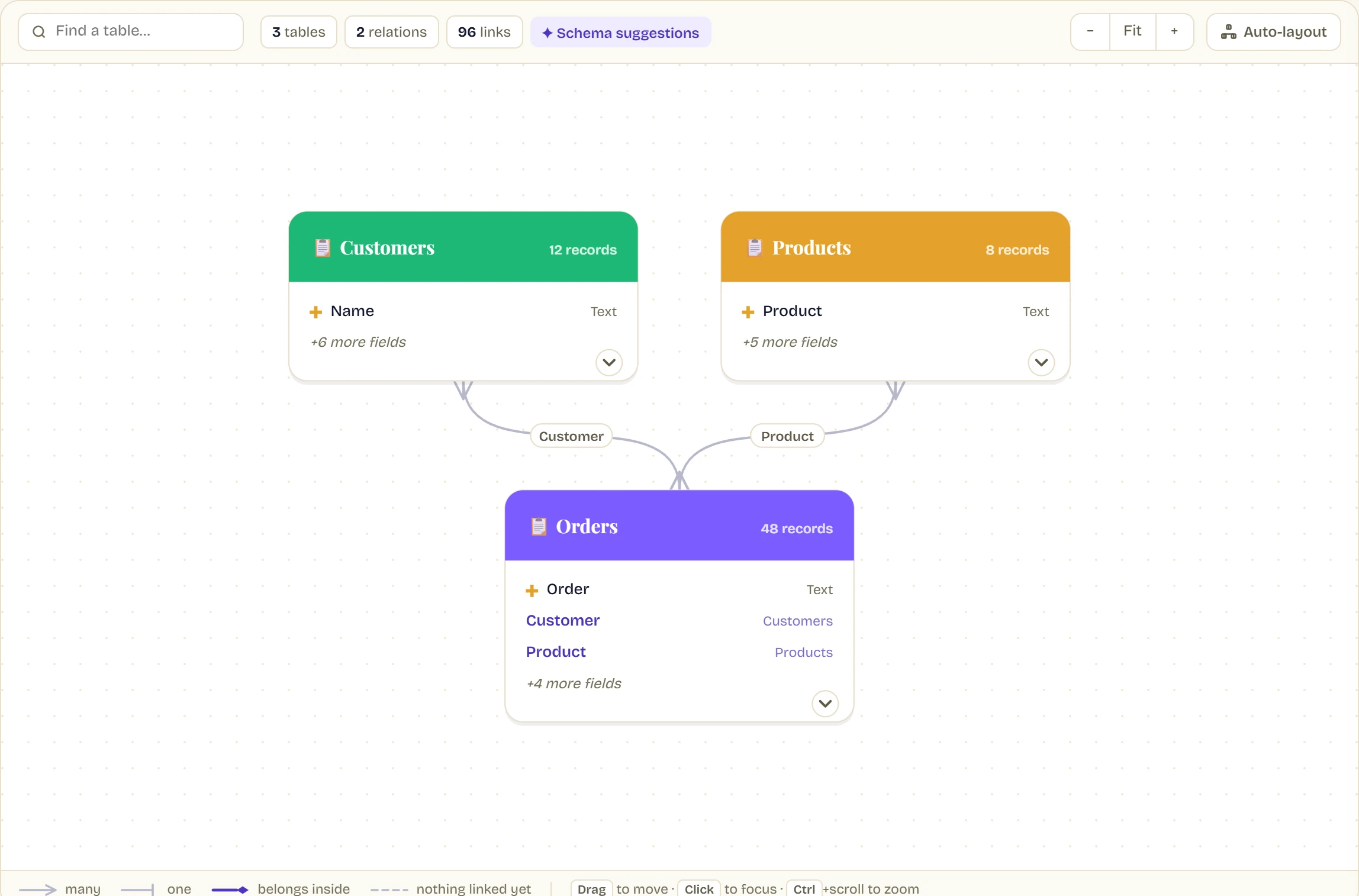Viewport: 1359px width, 896px height.
Task: Zoom in with the plus button
Action: [x=1174, y=31]
